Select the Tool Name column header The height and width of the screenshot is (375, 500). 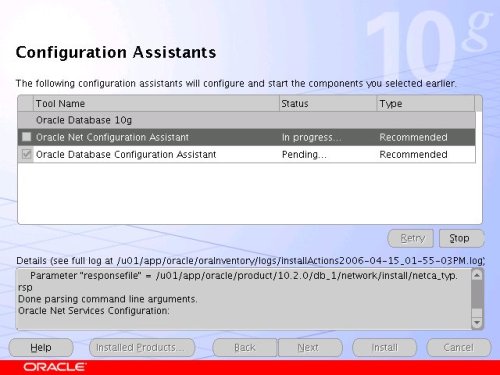click(156, 104)
